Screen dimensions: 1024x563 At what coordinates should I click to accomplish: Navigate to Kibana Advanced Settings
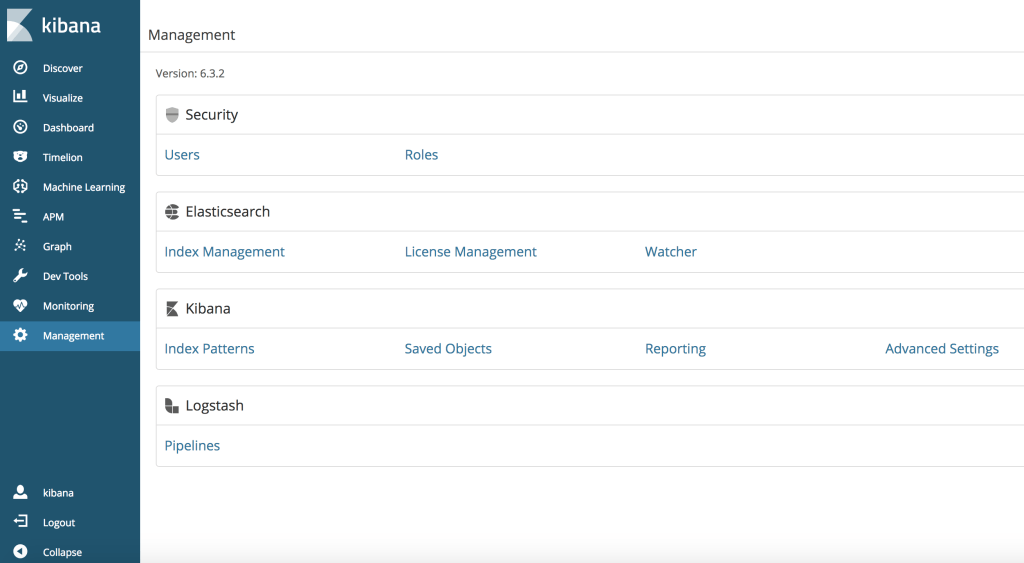[941, 349]
